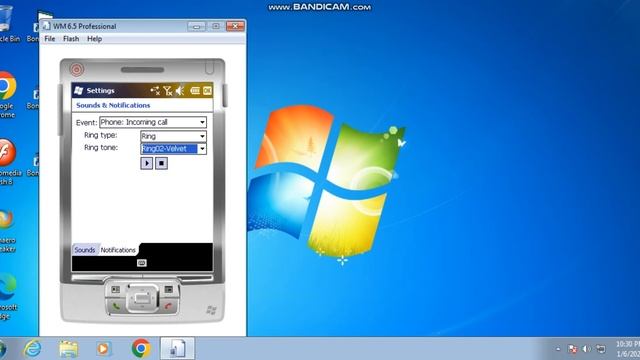The width and height of the screenshot is (640, 360).
Task: Select the Ring02-Velvet ring tone field
Action: click(x=169, y=149)
